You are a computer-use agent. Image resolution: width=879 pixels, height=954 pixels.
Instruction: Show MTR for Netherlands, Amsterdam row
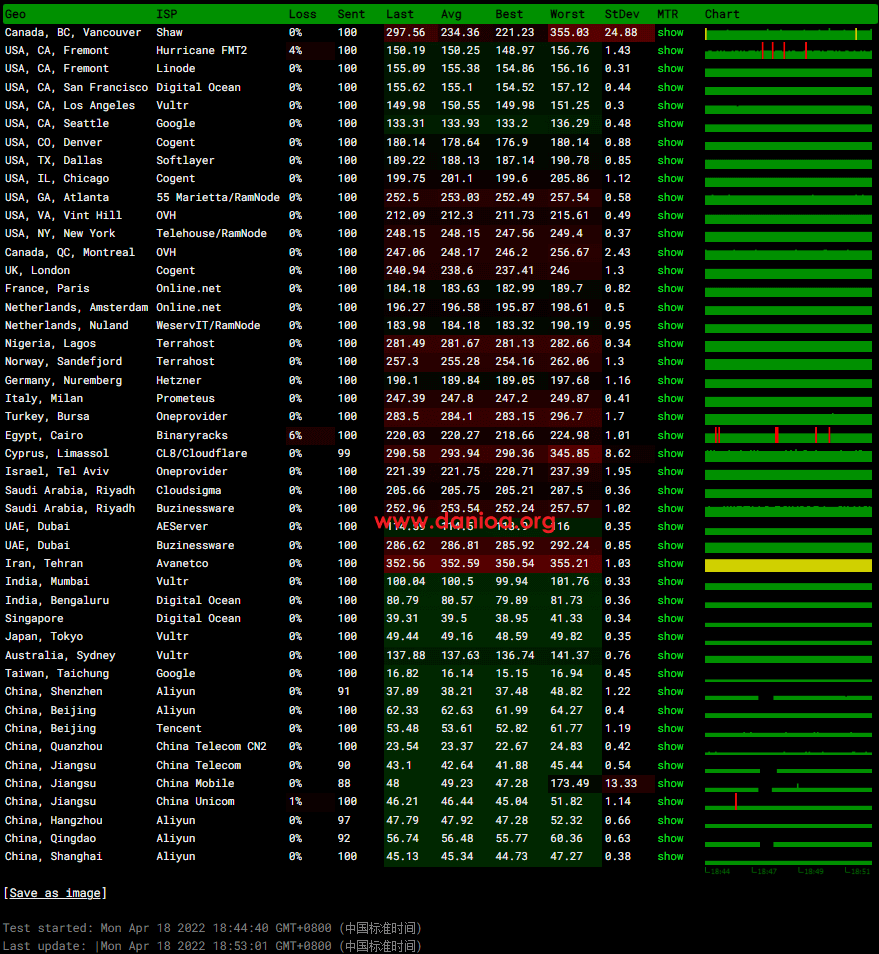[x=670, y=307]
